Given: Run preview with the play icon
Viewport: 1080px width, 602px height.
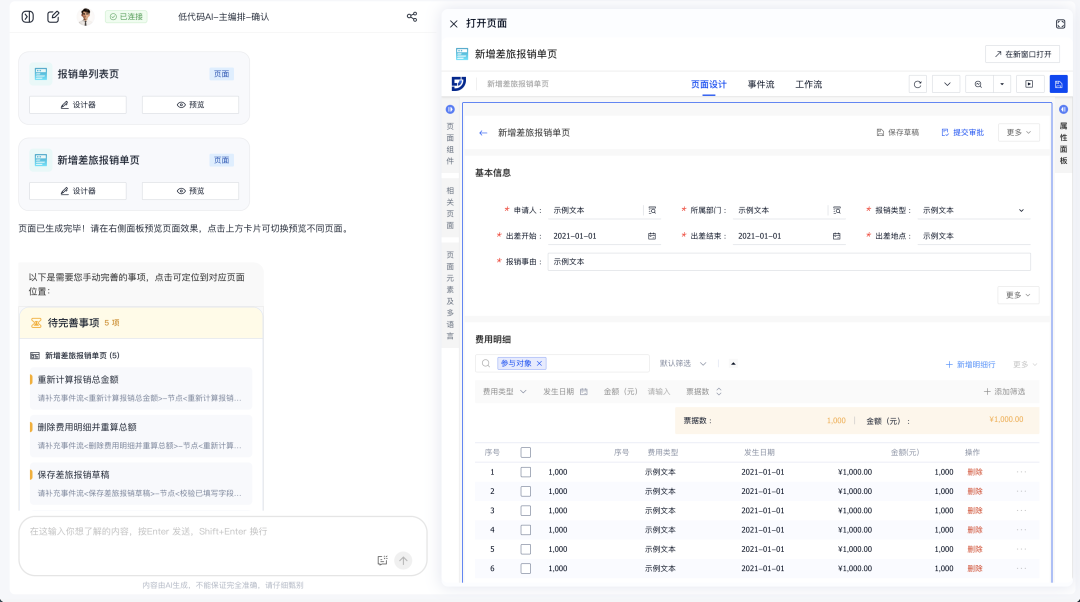Looking at the screenshot, I should (x=1029, y=84).
